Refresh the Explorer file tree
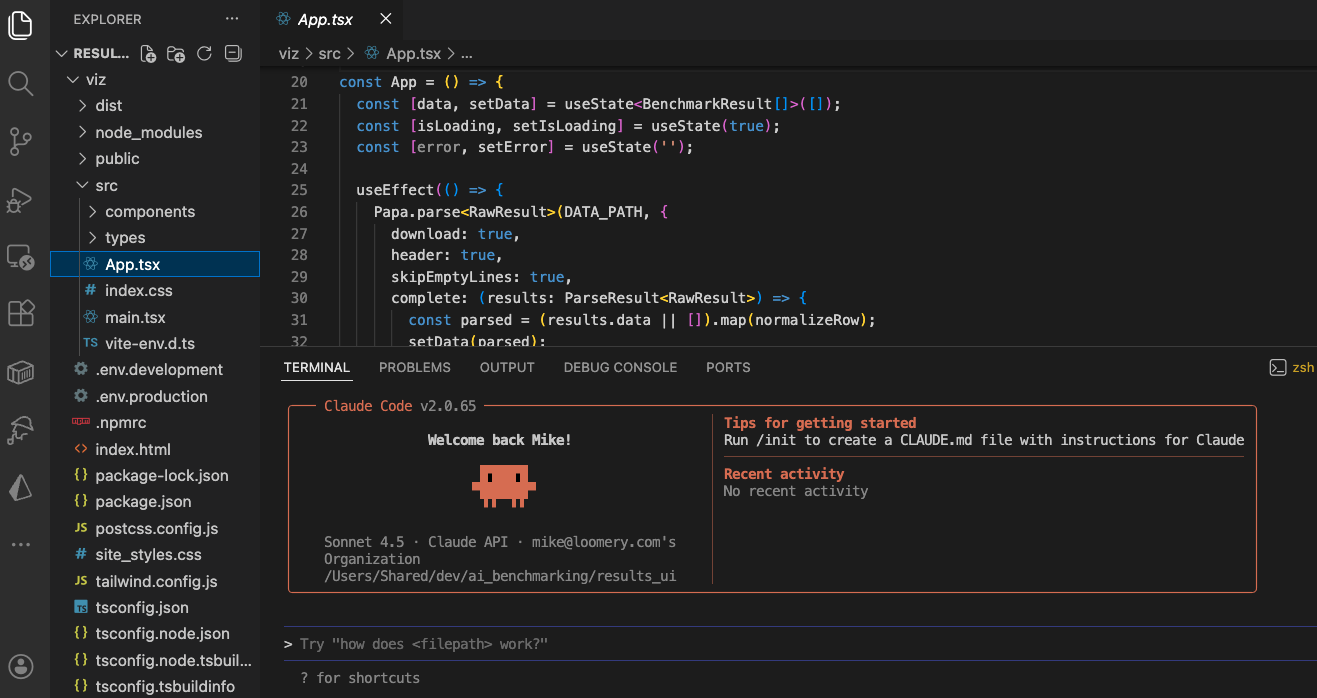This screenshot has width=1317, height=698. coord(204,53)
